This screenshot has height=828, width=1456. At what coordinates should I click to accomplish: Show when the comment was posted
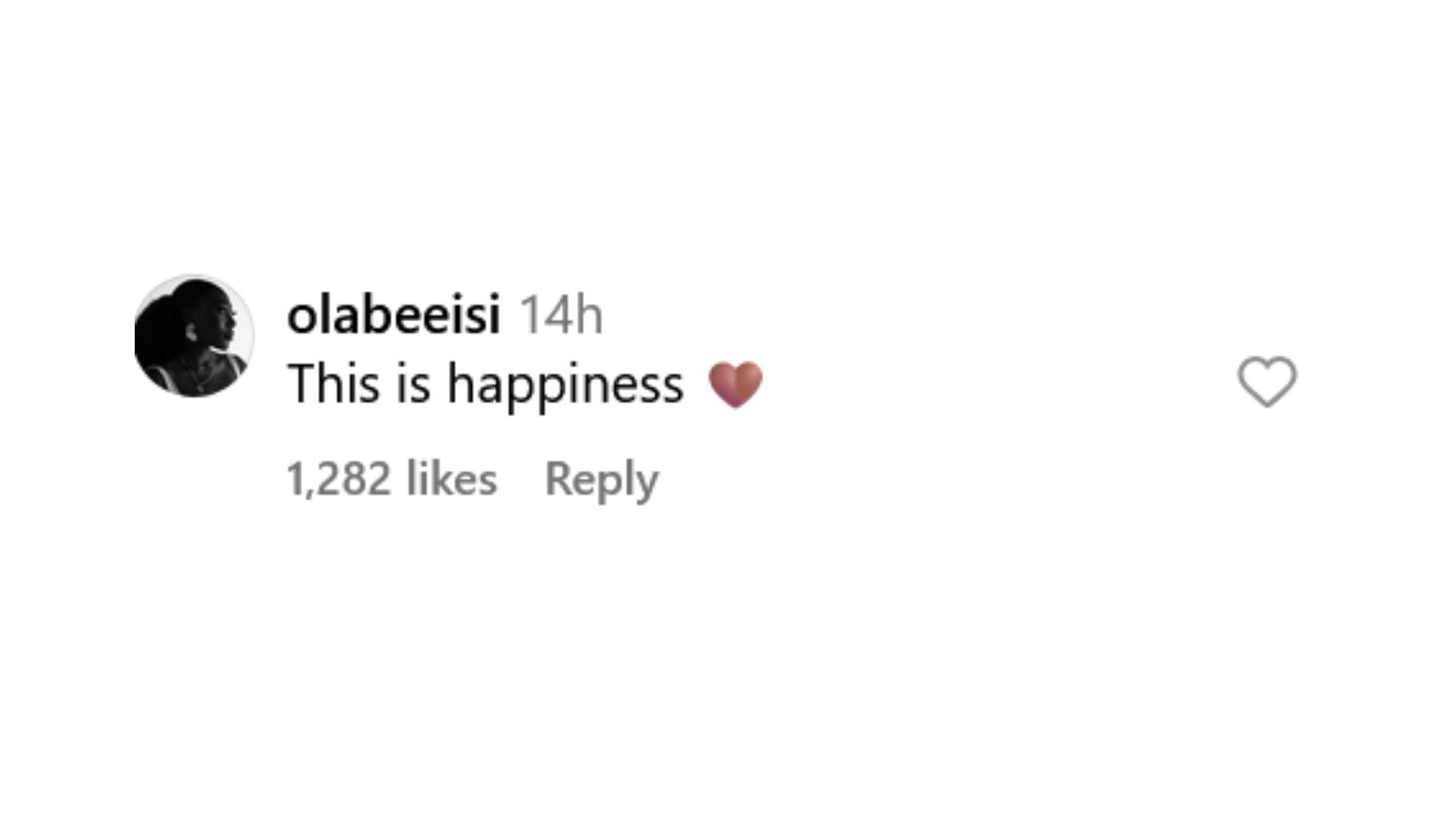(561, 314)
